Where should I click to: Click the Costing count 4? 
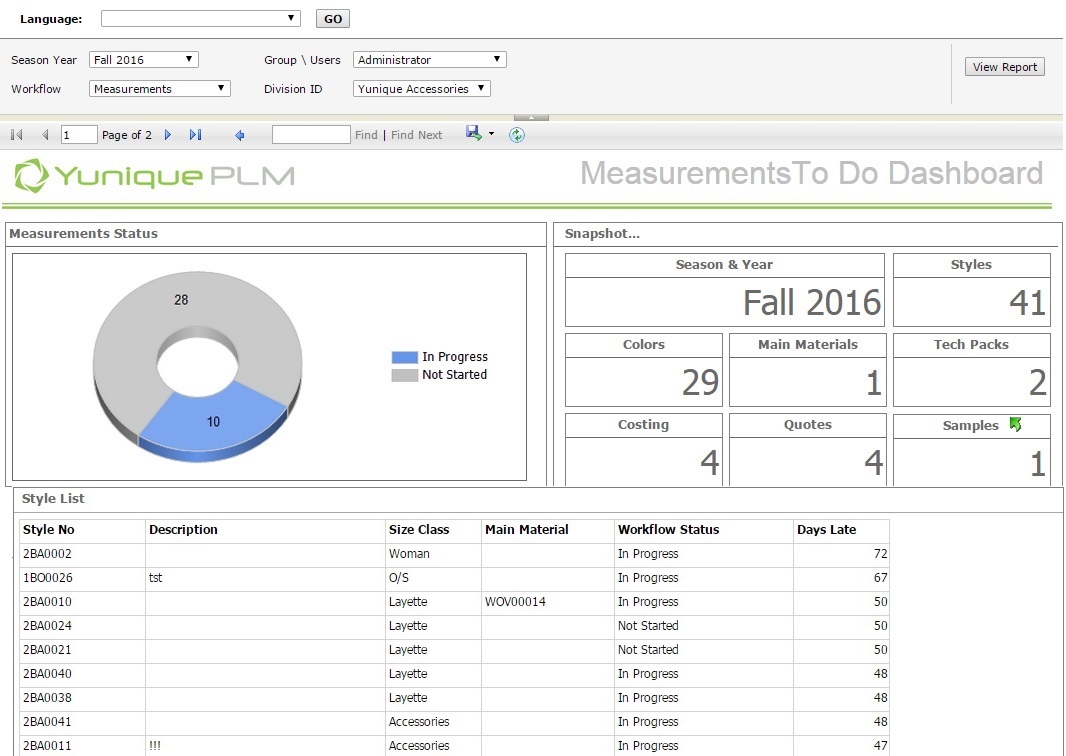tap(710, 462)
